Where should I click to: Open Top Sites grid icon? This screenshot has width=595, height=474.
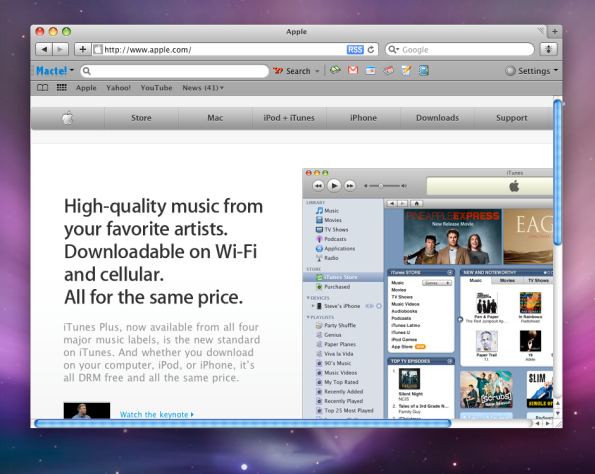(x=61, y=88)
